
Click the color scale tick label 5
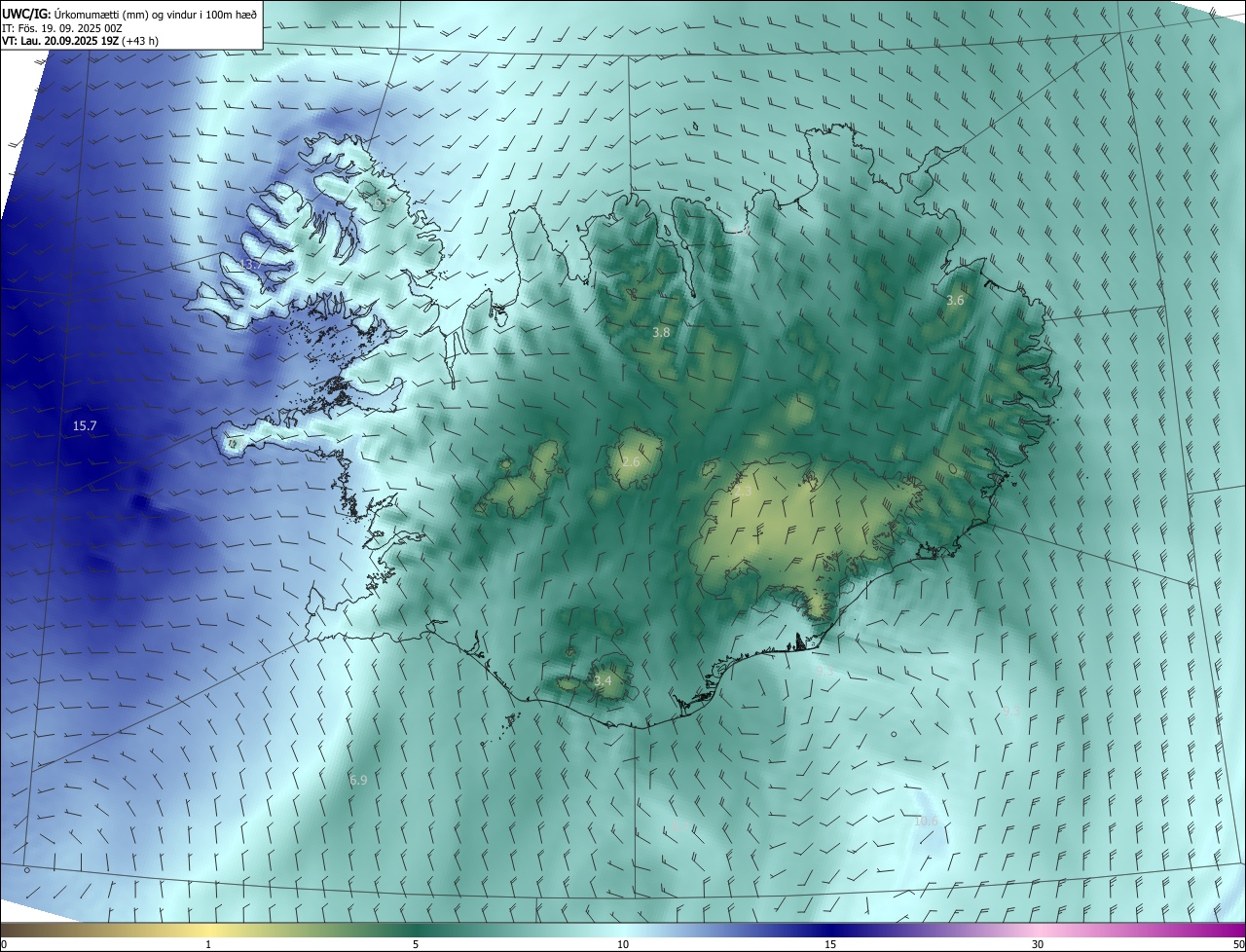(x=416, y=944)
